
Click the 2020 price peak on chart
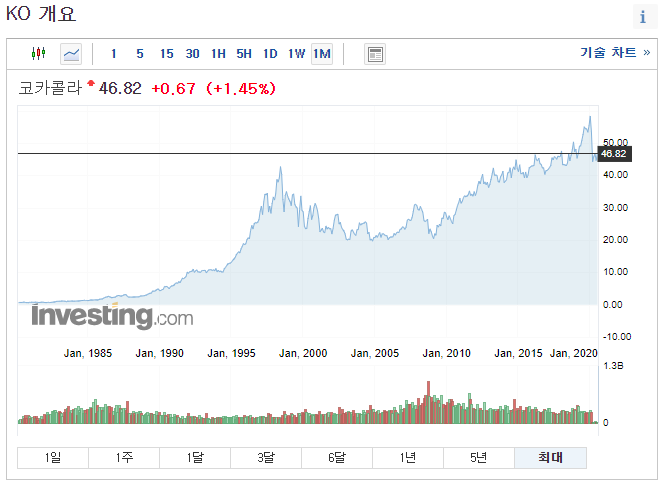(x=590, y=117)
